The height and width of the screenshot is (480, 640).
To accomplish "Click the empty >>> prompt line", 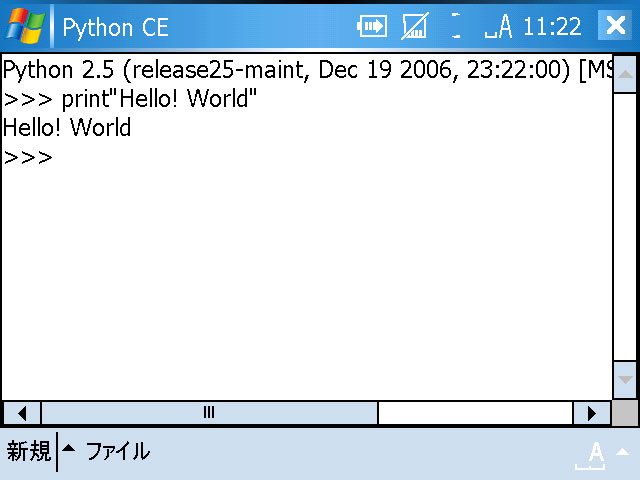I will coord(28,158).
